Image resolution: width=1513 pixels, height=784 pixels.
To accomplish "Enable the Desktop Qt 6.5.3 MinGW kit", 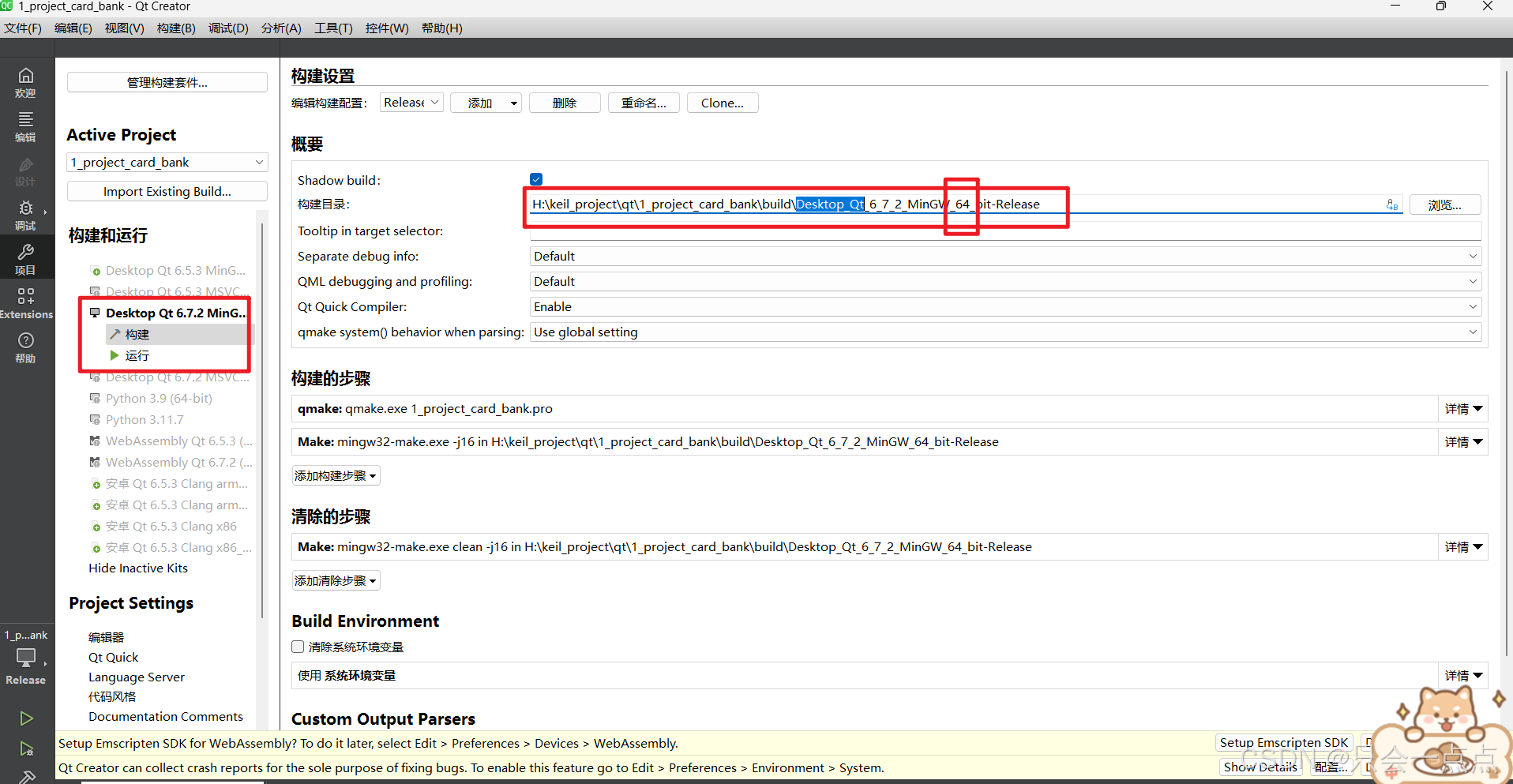I will coord(169,270).
